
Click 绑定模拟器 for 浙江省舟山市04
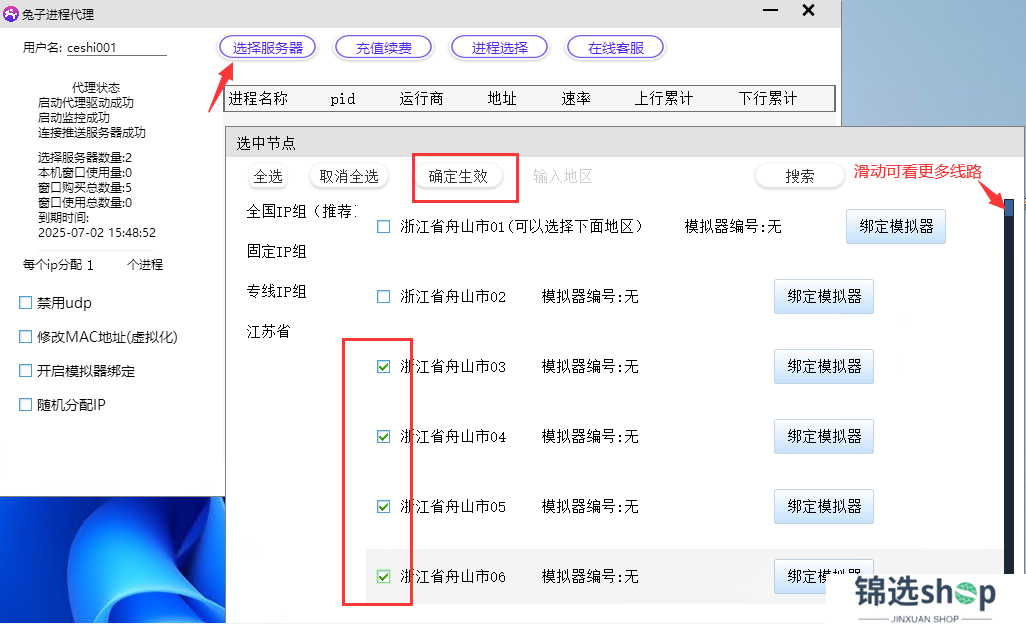point(824,436)
